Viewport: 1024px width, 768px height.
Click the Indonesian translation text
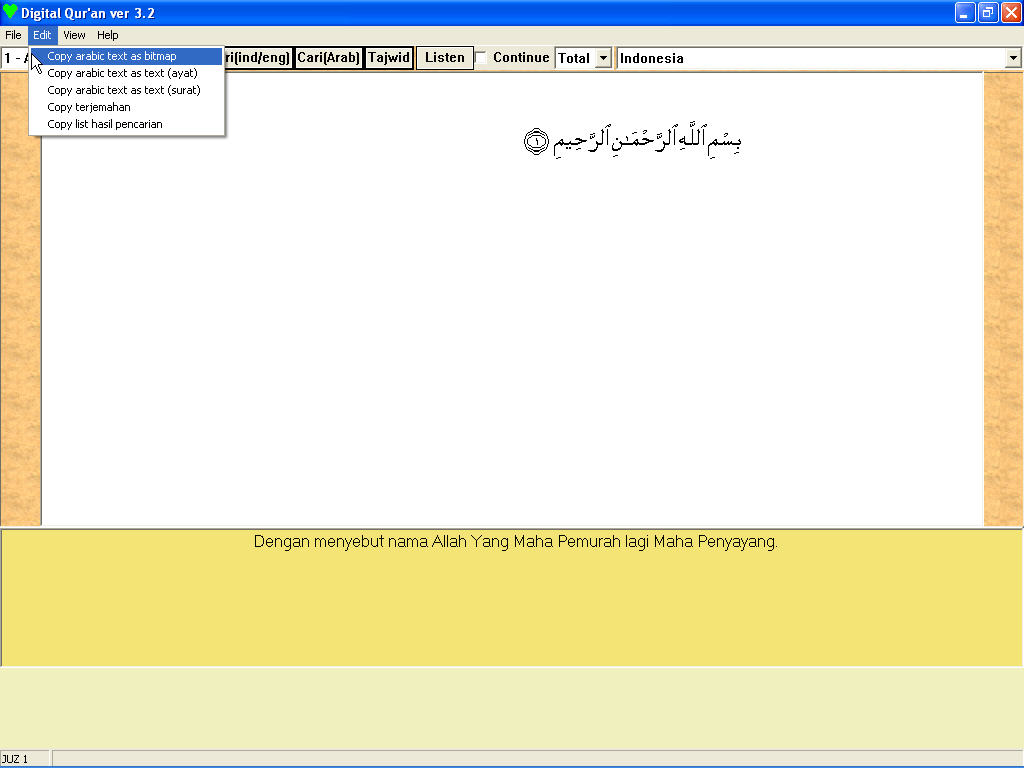point(515,541)
